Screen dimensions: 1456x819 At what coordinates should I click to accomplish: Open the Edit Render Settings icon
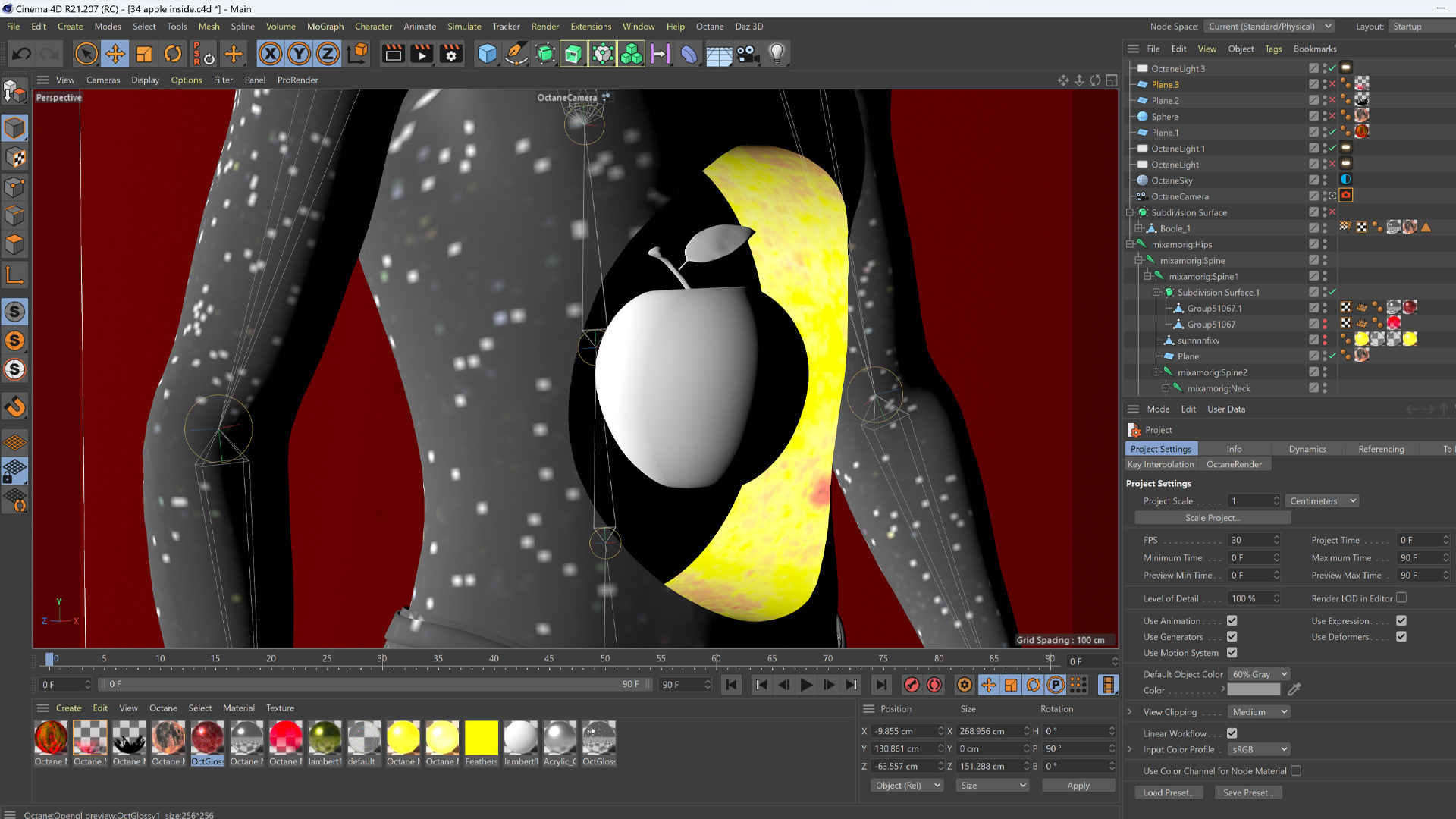(x=451, y=54)
